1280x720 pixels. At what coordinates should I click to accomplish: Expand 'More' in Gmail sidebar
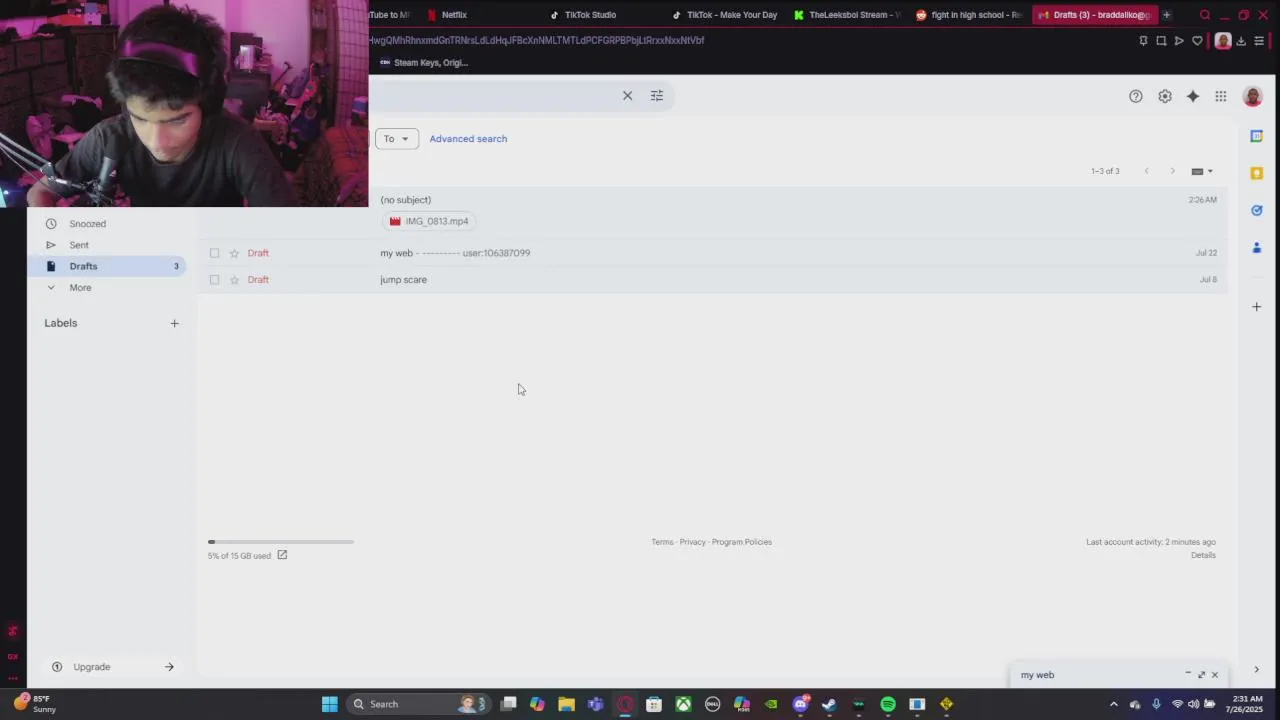coord(80,288)
